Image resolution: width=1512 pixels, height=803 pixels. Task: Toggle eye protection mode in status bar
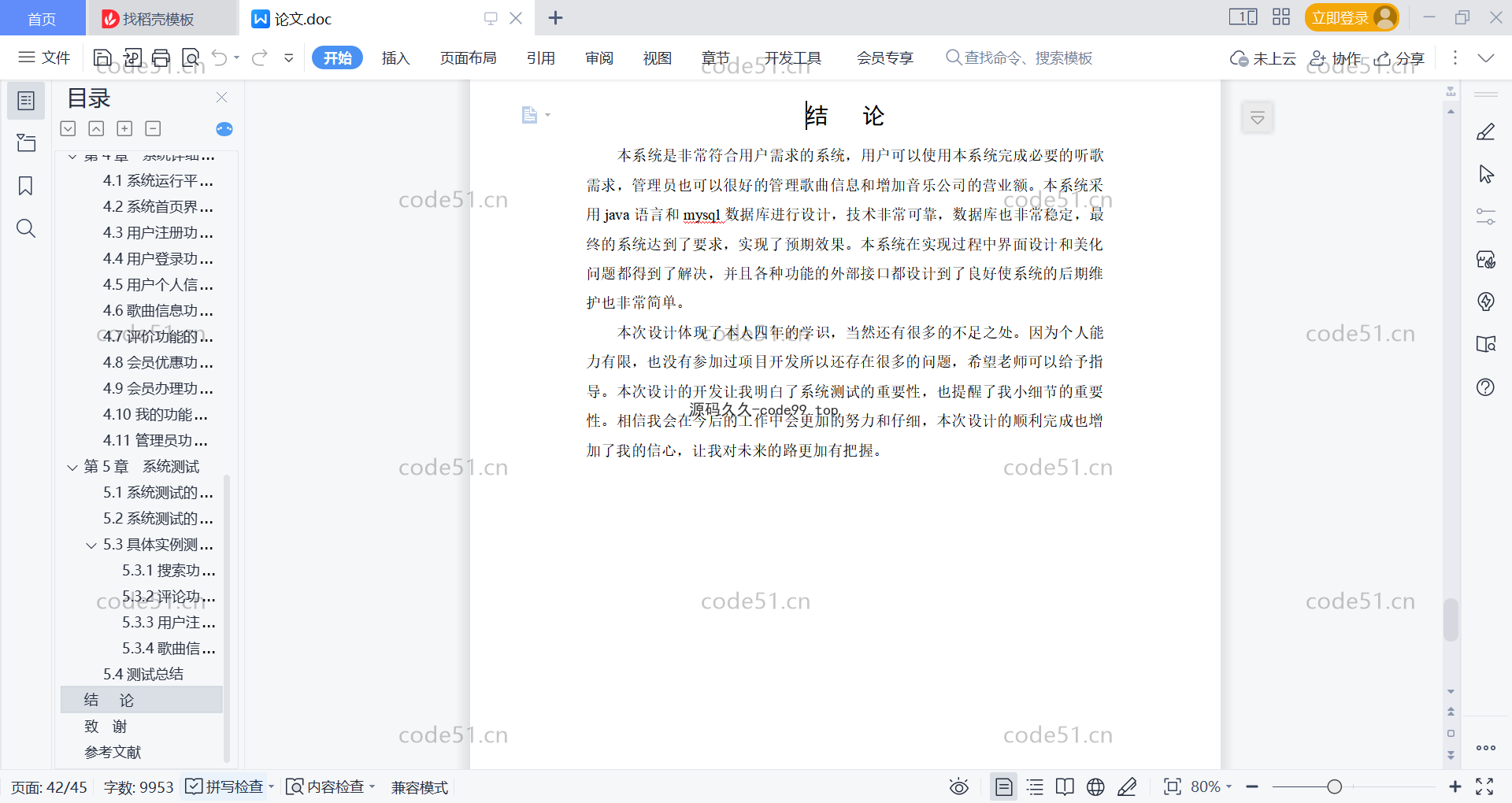(959, 786)
